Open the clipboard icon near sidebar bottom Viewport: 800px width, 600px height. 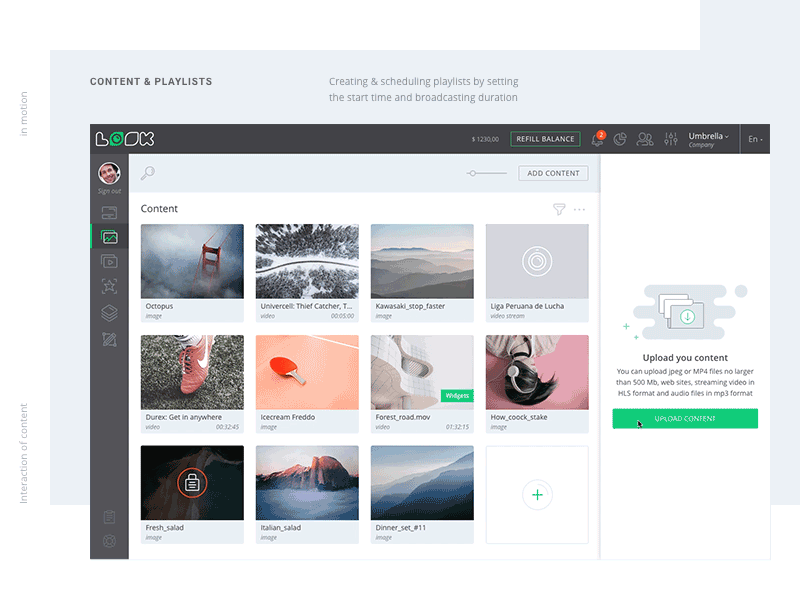pyautogui.click(x=109, y=517)
